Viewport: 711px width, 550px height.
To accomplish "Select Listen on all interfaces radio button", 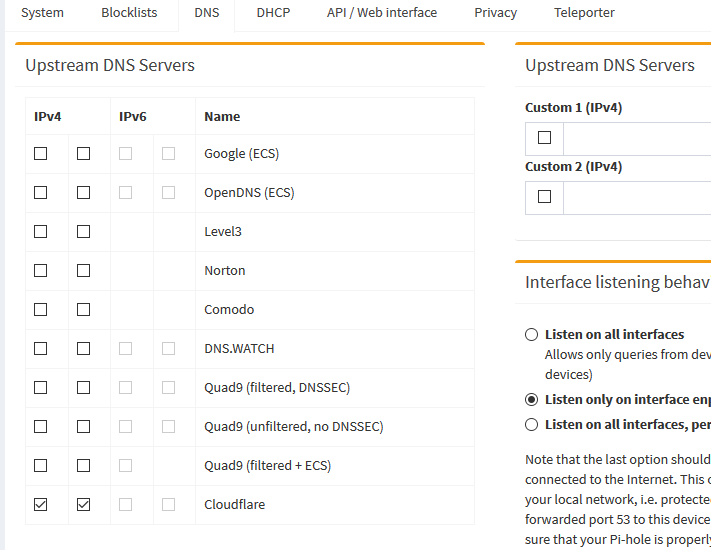I will (532, 335).
